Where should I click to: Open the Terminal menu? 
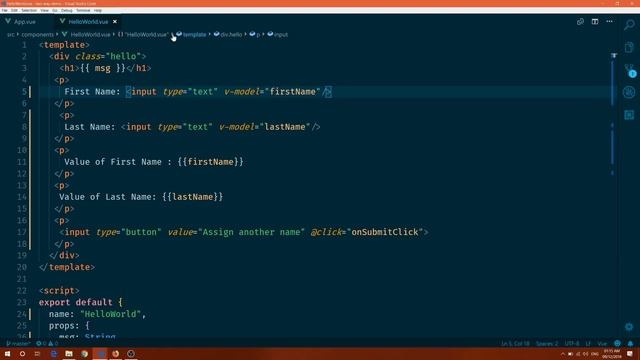point(83,10)
